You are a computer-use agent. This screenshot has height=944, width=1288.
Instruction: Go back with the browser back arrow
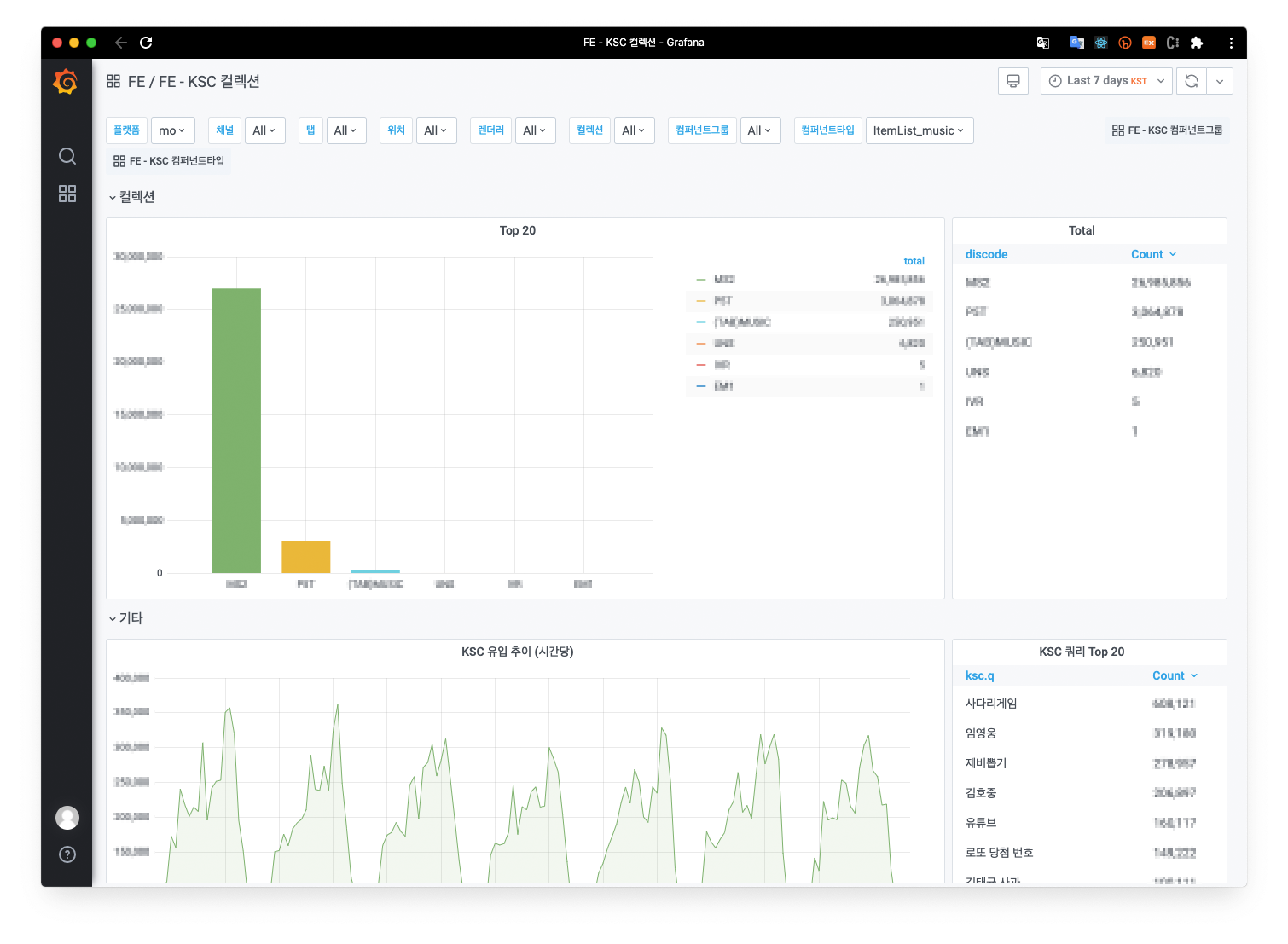click(121, 43)
